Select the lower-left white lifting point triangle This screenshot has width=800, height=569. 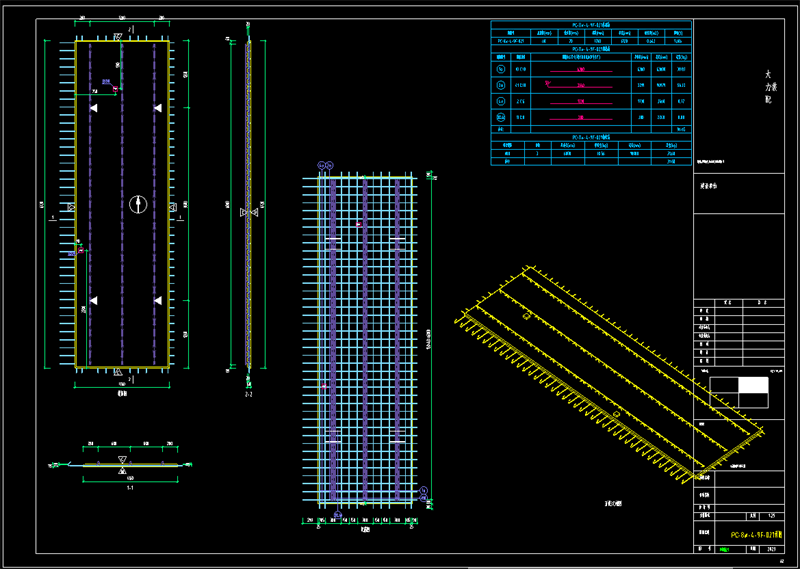tap(94, 301)
